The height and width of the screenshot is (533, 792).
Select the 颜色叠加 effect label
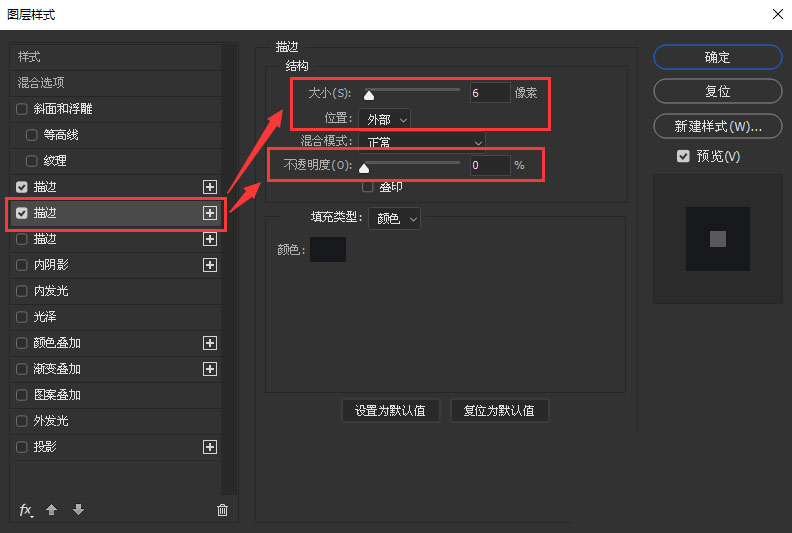[57, 343]
